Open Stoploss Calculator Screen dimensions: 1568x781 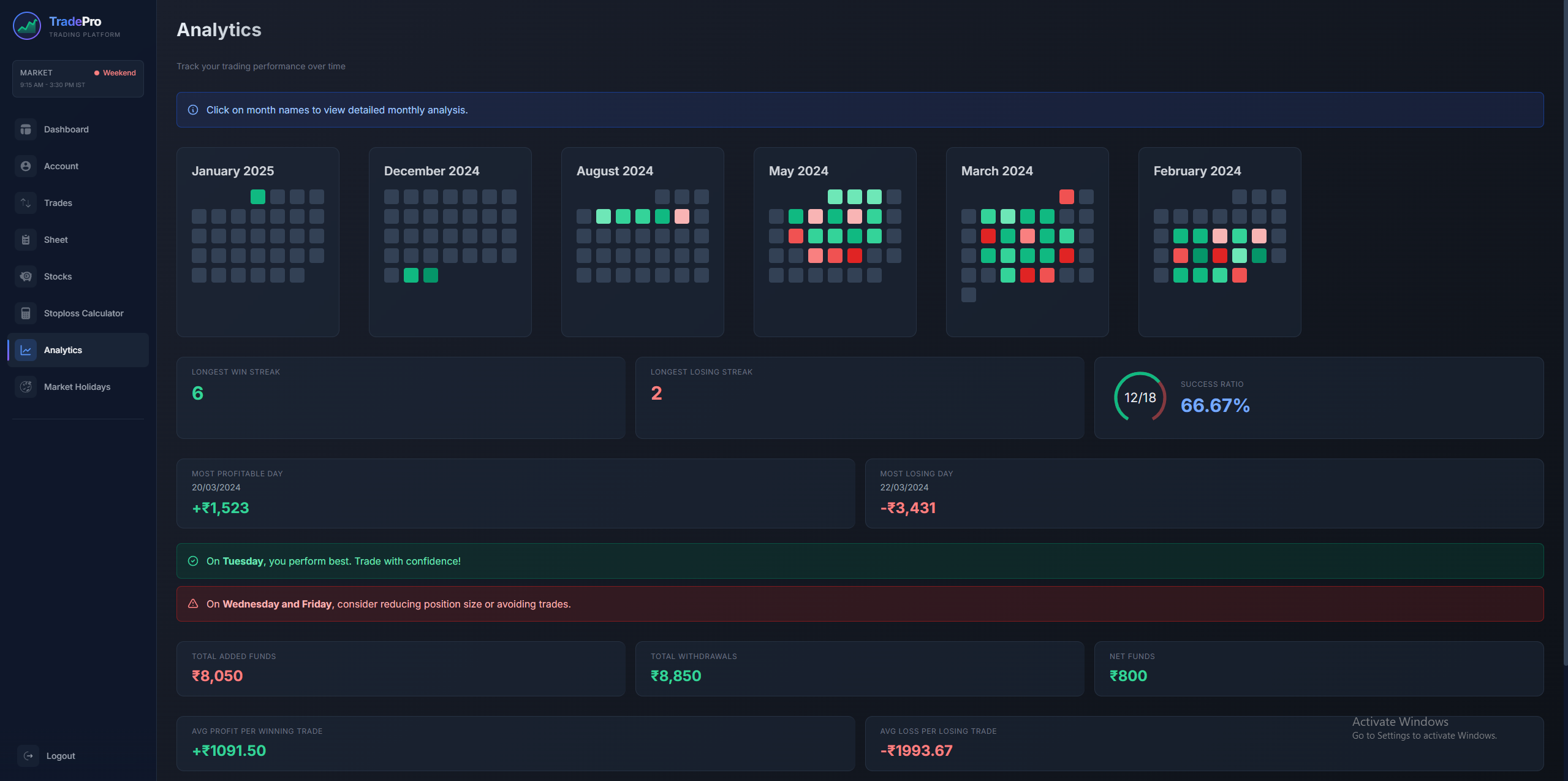78,313
